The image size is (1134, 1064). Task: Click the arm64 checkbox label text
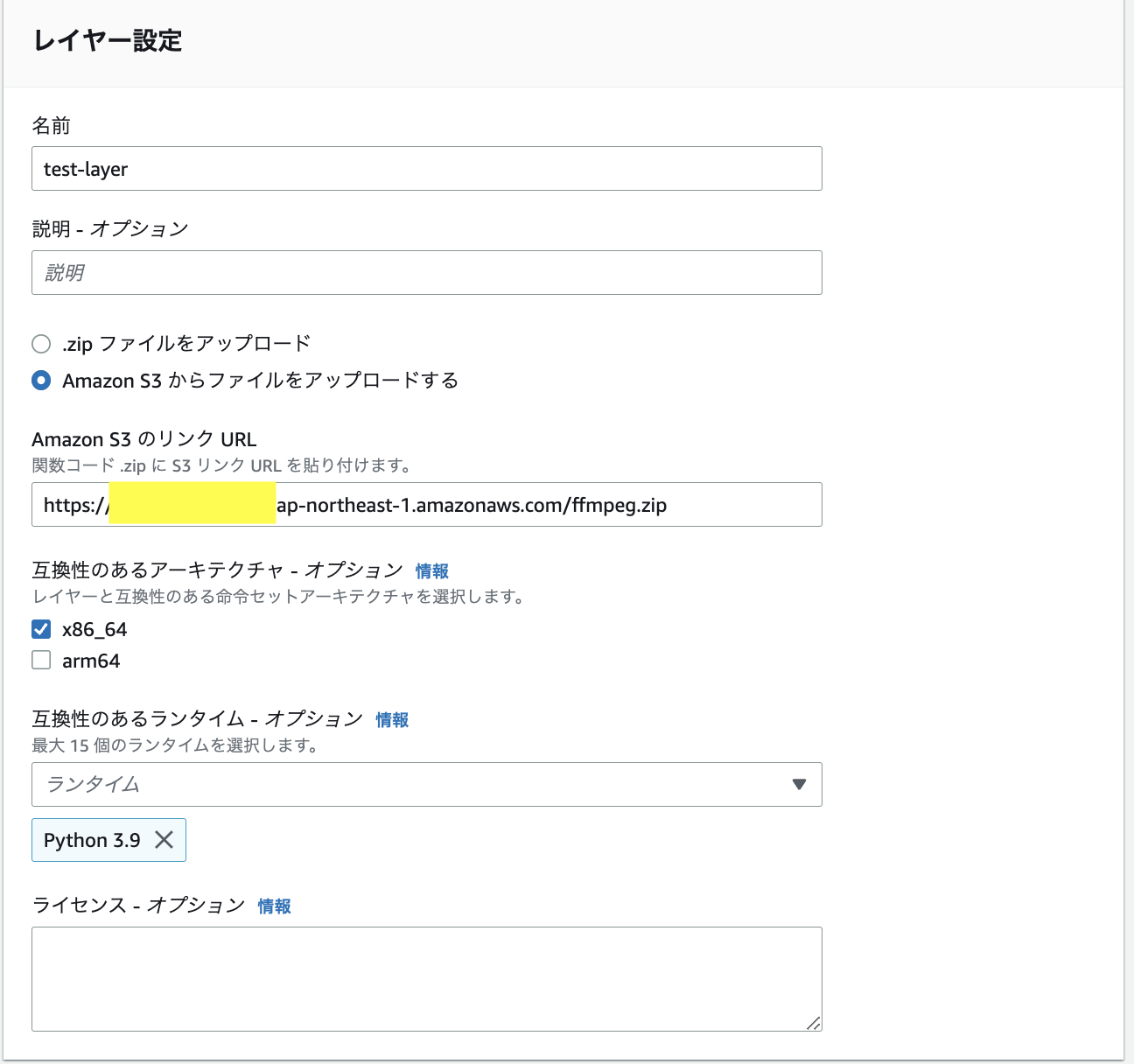[x=92, y=660]
